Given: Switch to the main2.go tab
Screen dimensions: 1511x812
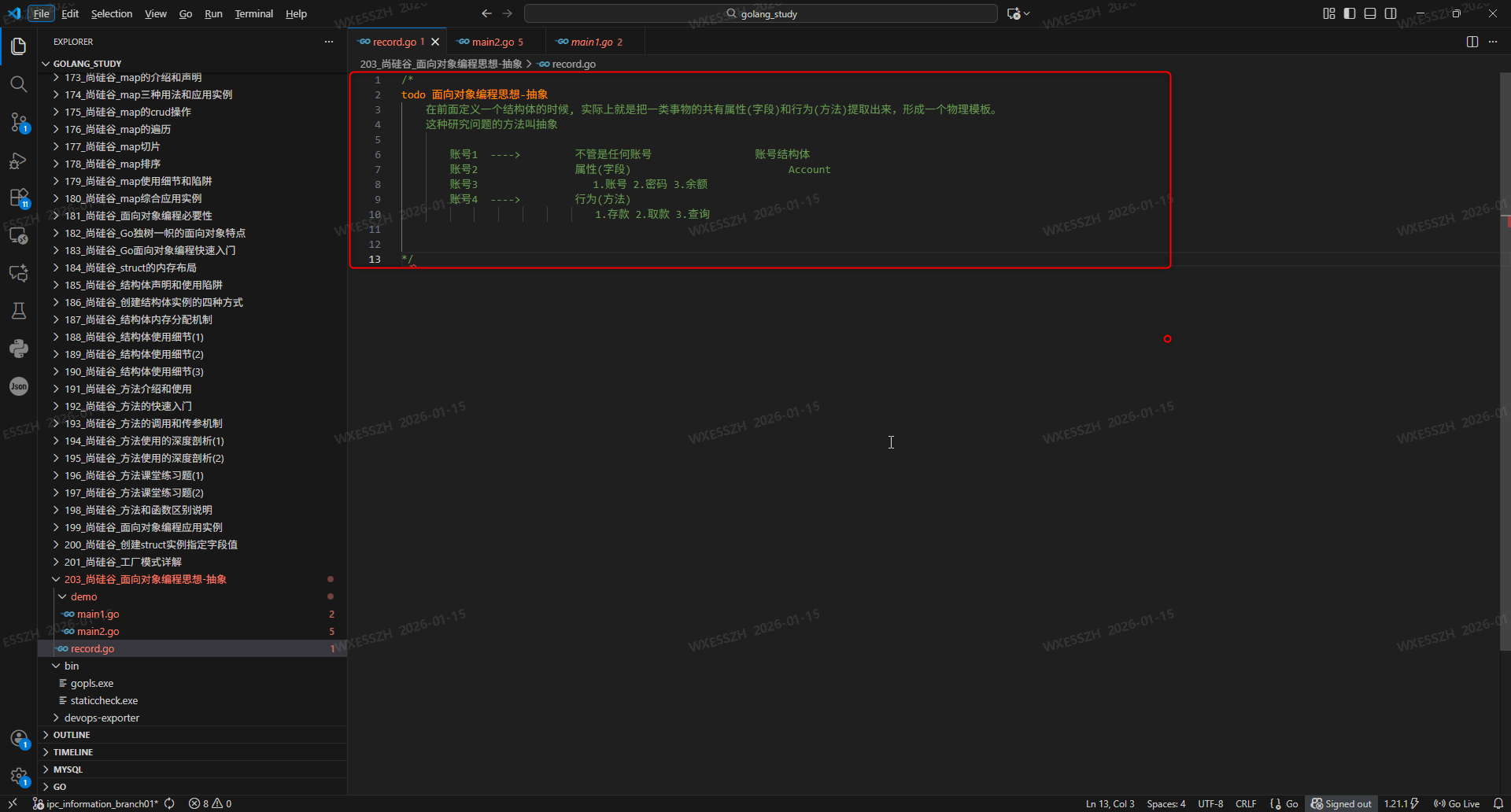Looking at the screenshot, I should [497, 42].
